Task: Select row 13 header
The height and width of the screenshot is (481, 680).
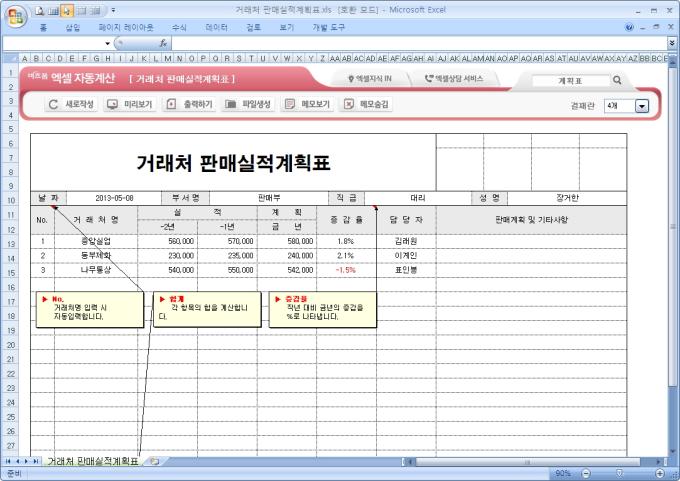Action: [x=11, y=244]
